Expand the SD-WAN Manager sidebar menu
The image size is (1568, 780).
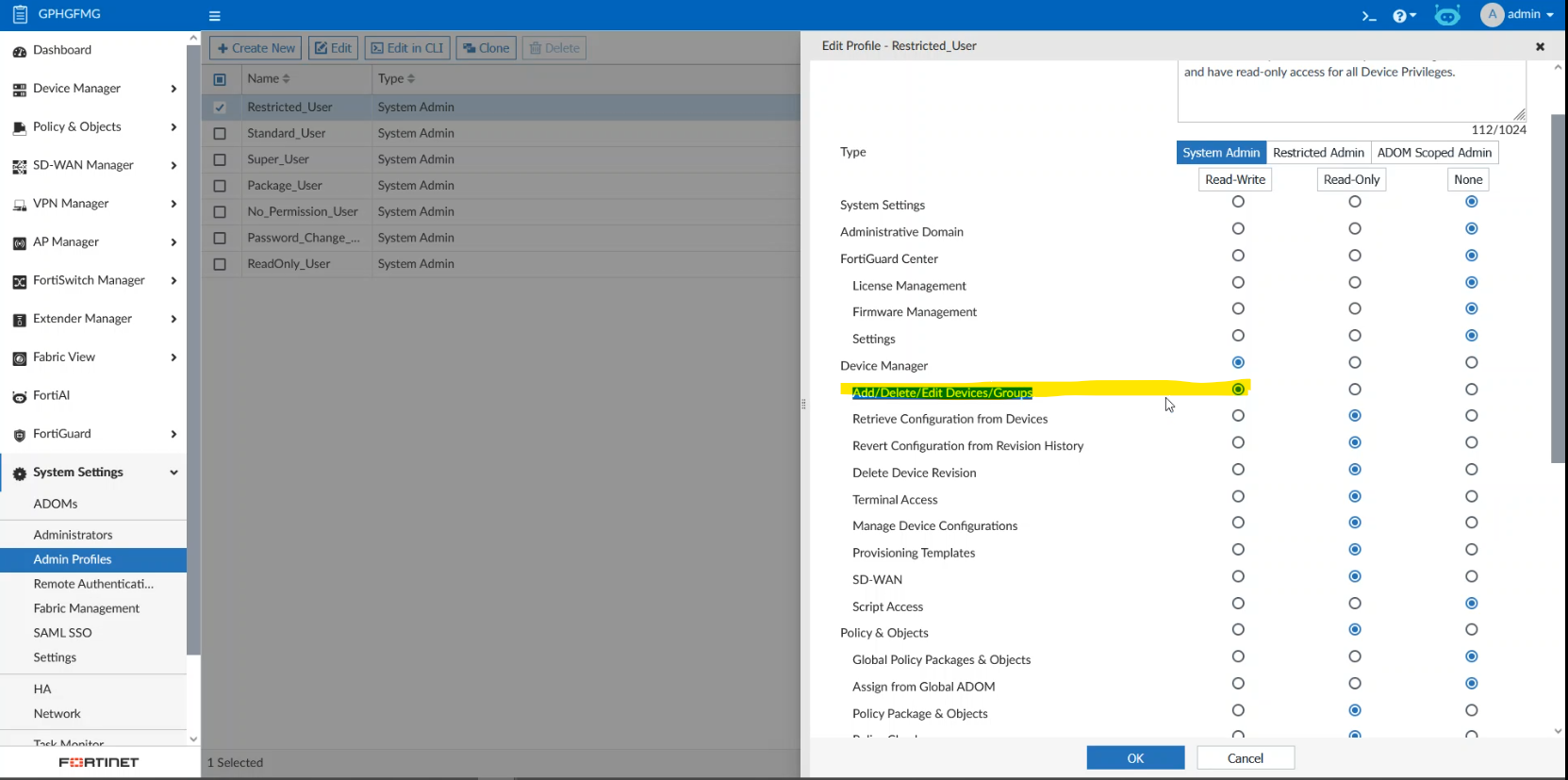(x=173, y=166)
